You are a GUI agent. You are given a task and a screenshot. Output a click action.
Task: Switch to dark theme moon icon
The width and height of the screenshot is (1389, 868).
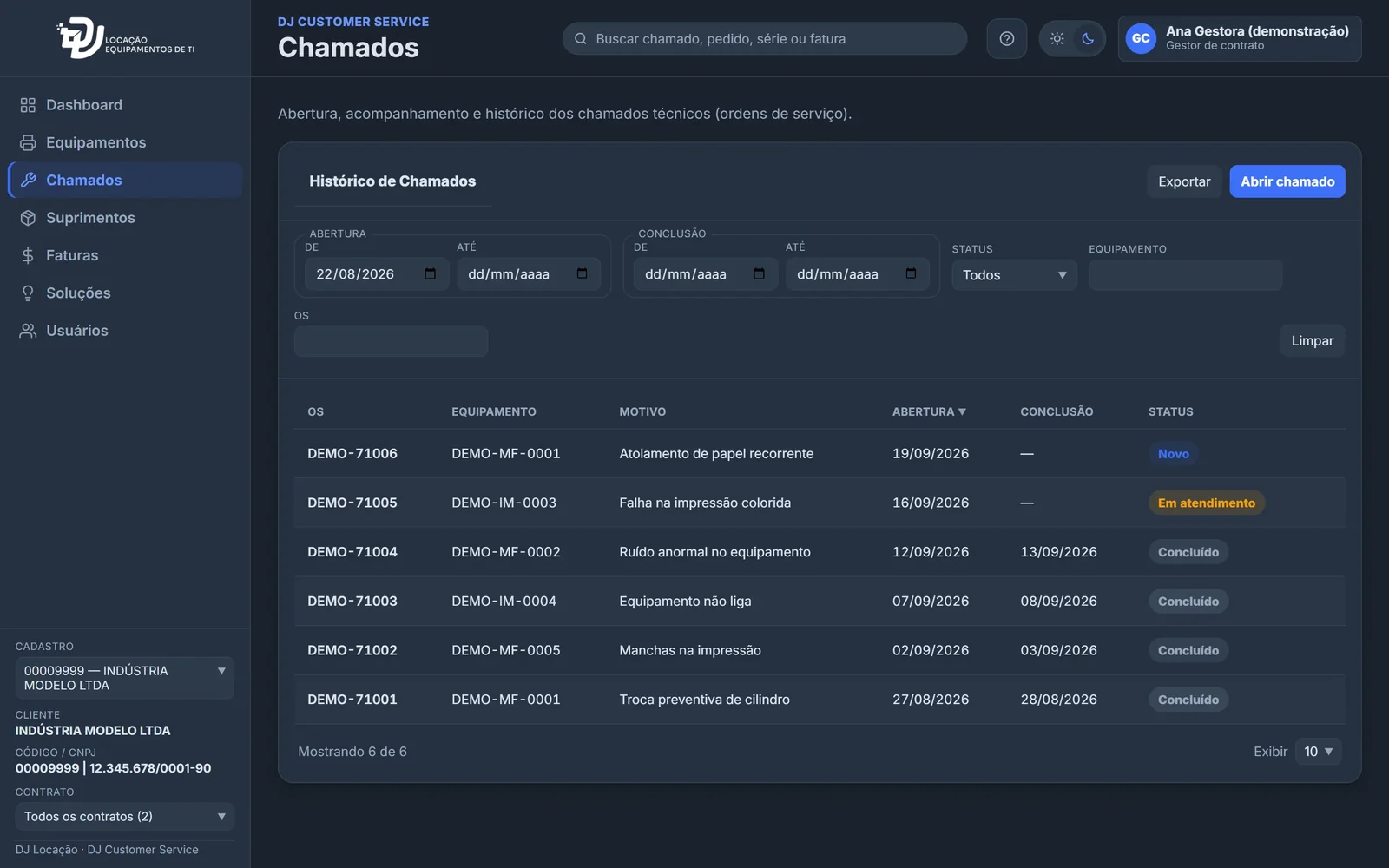point(1088,38)
